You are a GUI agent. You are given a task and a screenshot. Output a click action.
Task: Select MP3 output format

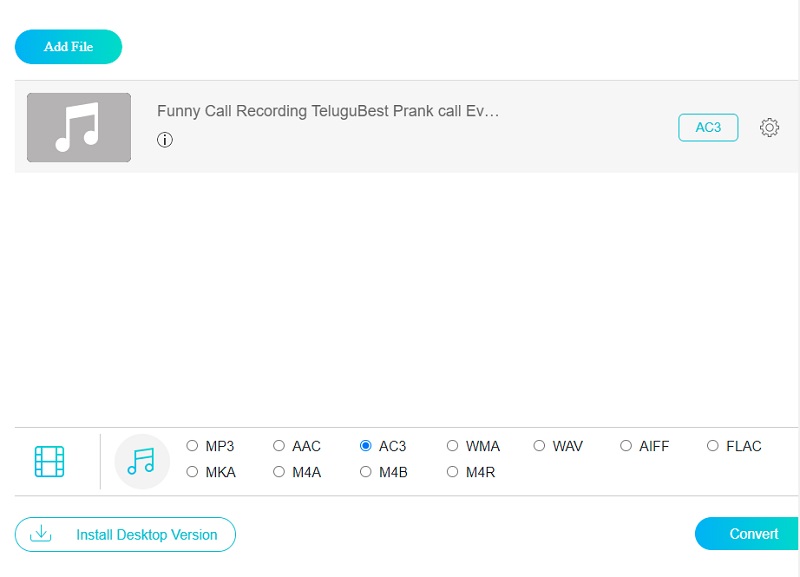coord(193,446)
